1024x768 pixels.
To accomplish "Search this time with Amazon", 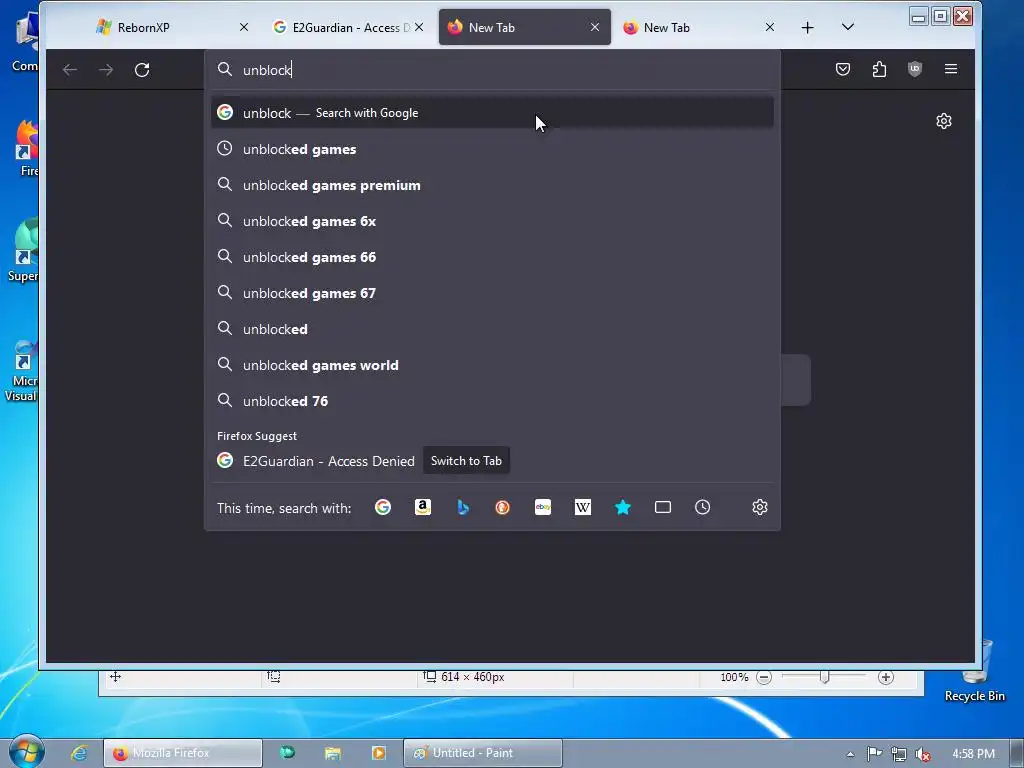I will point(423,507).
